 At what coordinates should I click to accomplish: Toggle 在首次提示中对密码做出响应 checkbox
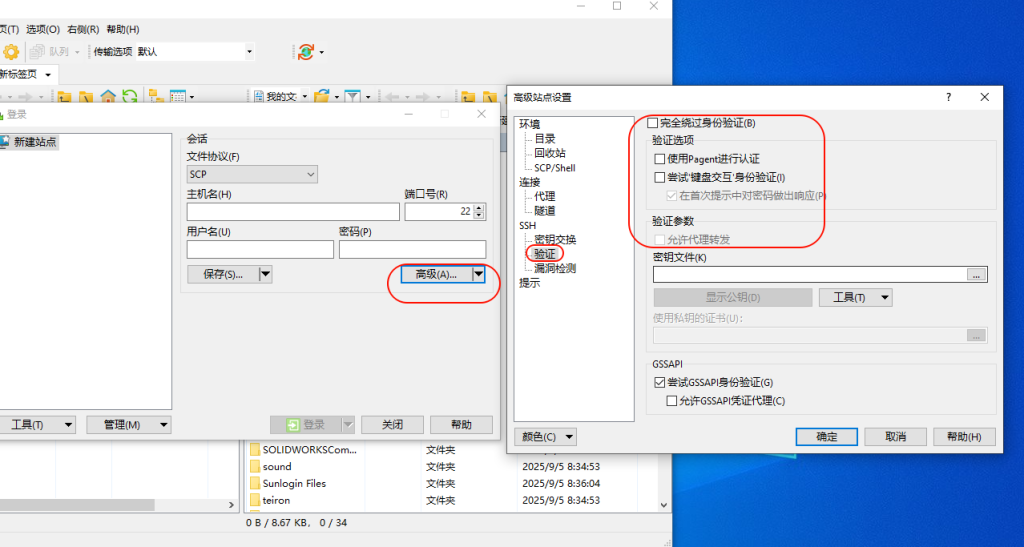click(x=671, y=195)
